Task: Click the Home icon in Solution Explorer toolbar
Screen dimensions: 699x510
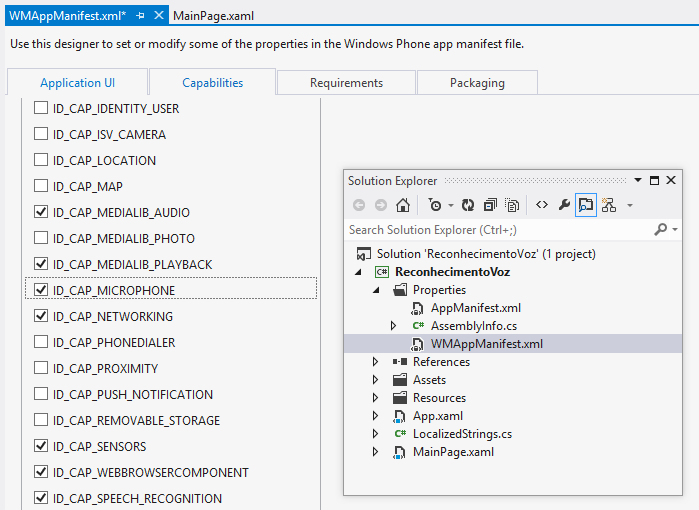Action: [403, 205]
